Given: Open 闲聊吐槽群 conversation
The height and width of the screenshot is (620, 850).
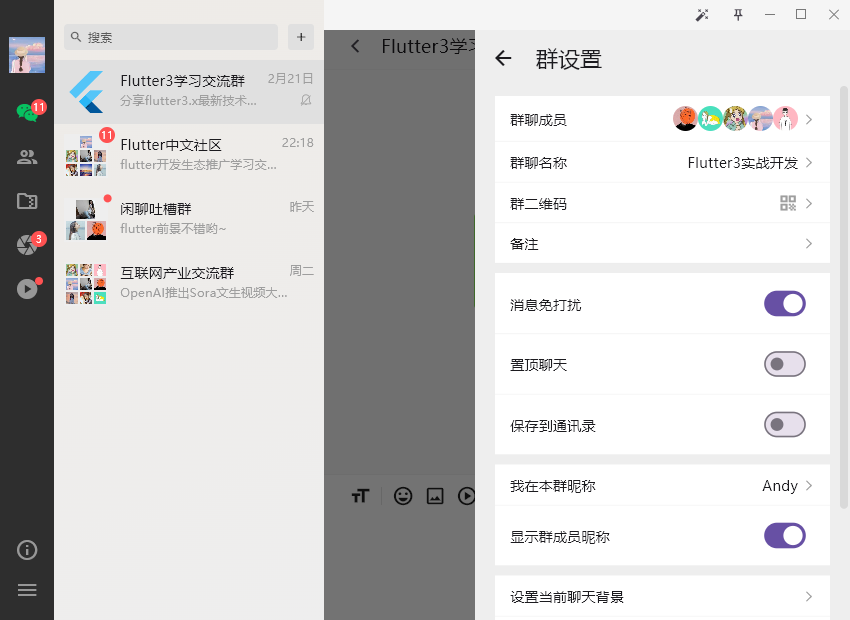Looking at the screenshot, I should point(189,219).
